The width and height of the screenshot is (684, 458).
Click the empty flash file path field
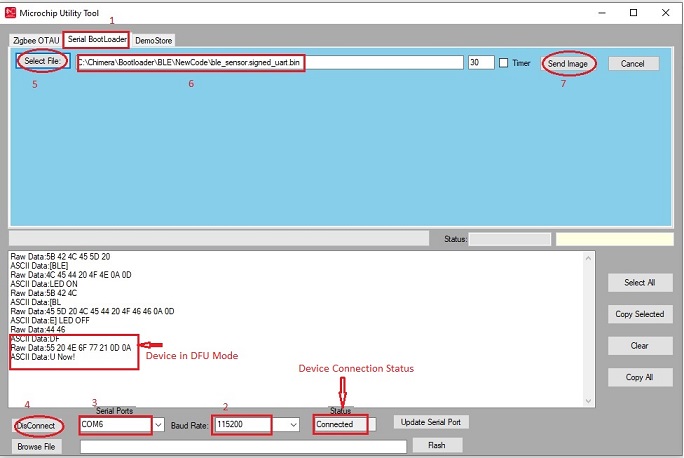click(x=243, y=446)
